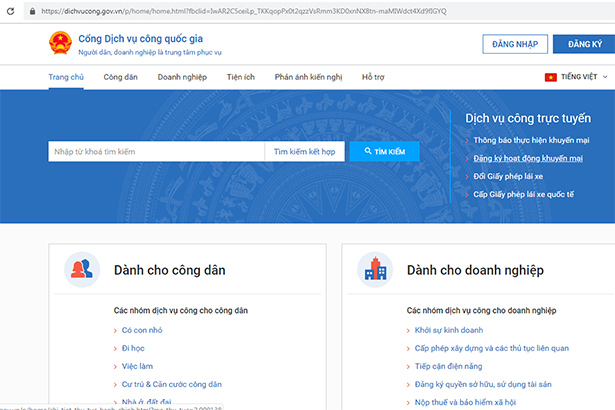Image resolution: width=615 pixels, height=410 pixels.
Task: Click the national emblem logo
Action: (x=59, y=44)
